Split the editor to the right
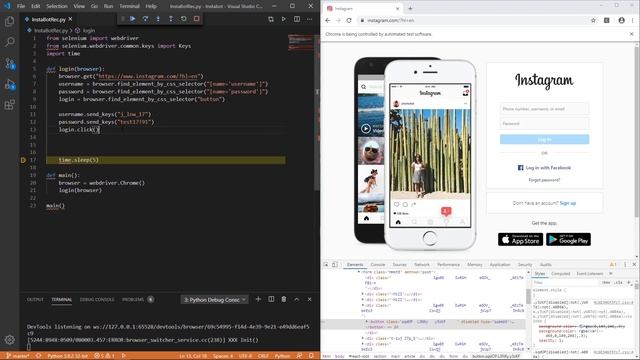The image size is (640, 360). point(297,19)
